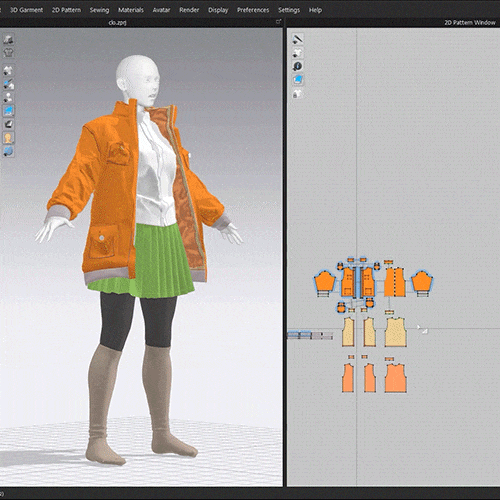Click the black-and-white shaded map icon in 3D toolbar
The width and height of the screenshot is (500, 500).
pyautogui.click(x=8, y=124)
